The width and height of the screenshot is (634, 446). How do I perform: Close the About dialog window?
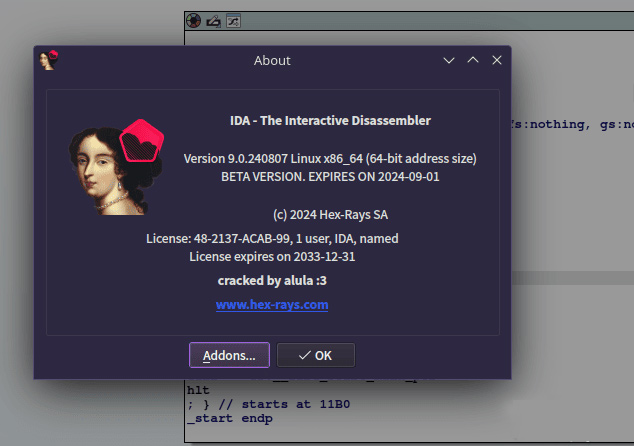[497, 60]
